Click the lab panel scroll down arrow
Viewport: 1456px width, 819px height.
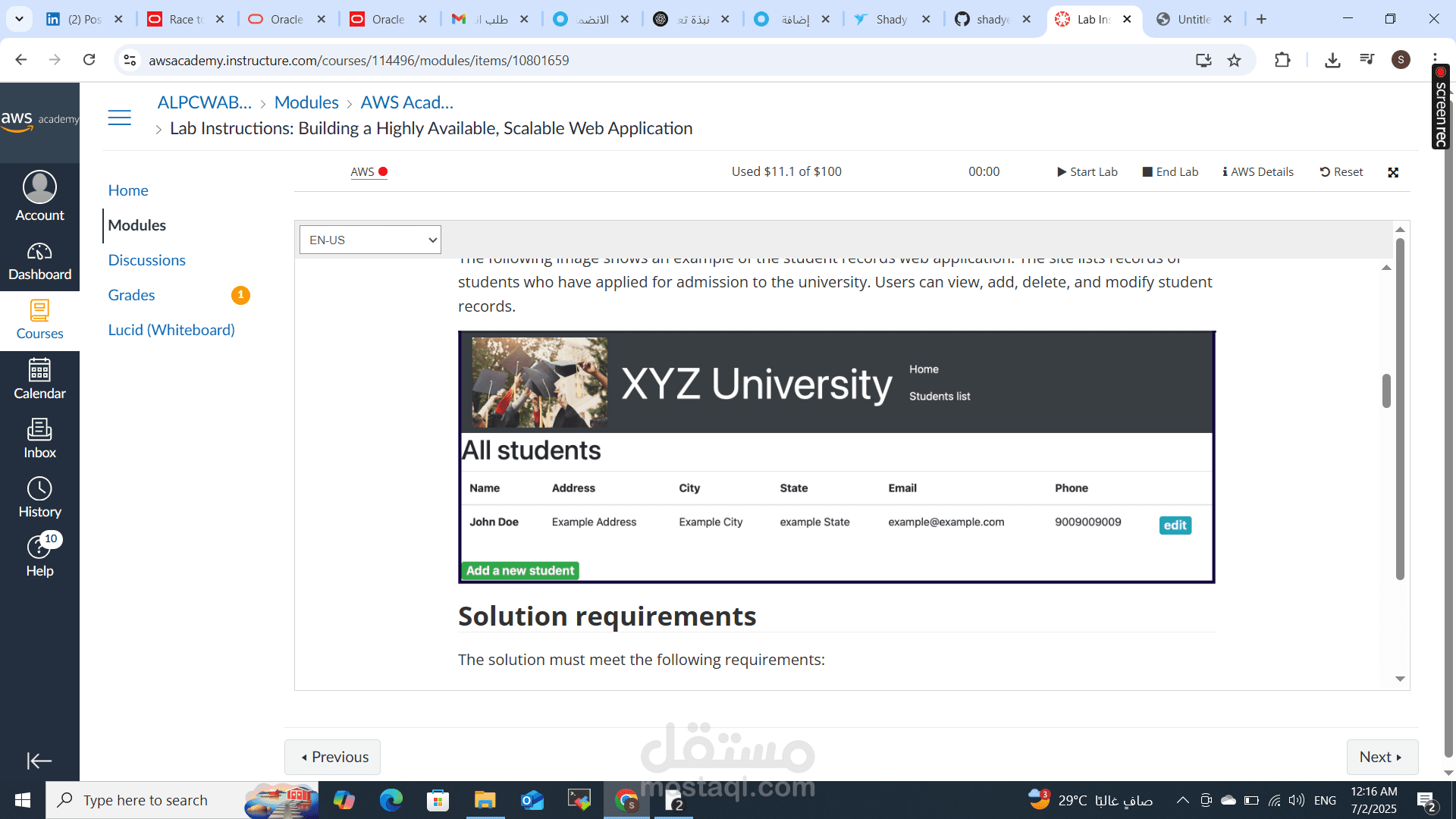(1400, 679)
